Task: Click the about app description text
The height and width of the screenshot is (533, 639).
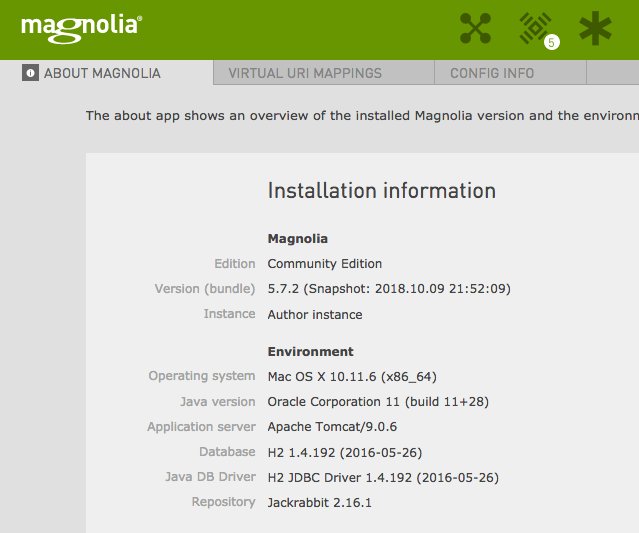Action: tap(362, 116)
